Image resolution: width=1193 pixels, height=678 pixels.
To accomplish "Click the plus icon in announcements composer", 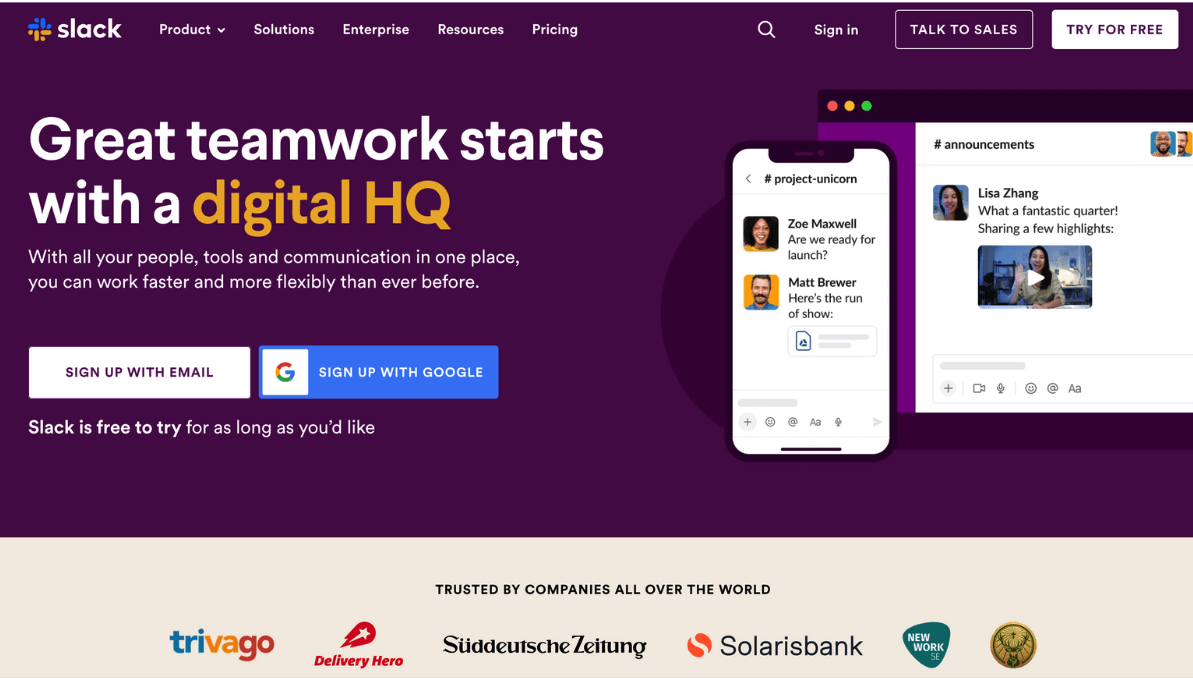I will [948, 388].
